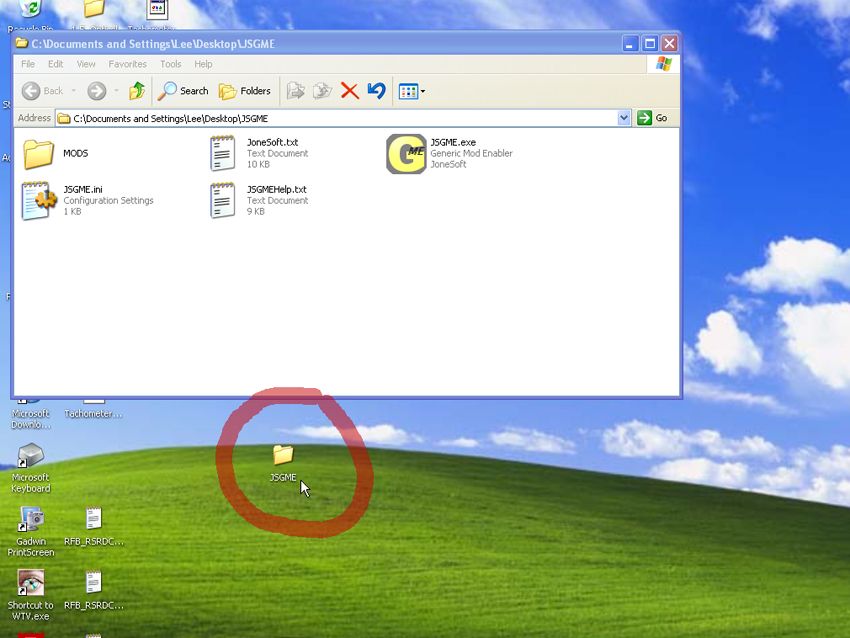Click the MODS folder name text
The image size is (850, 638).
pos(75,153)
